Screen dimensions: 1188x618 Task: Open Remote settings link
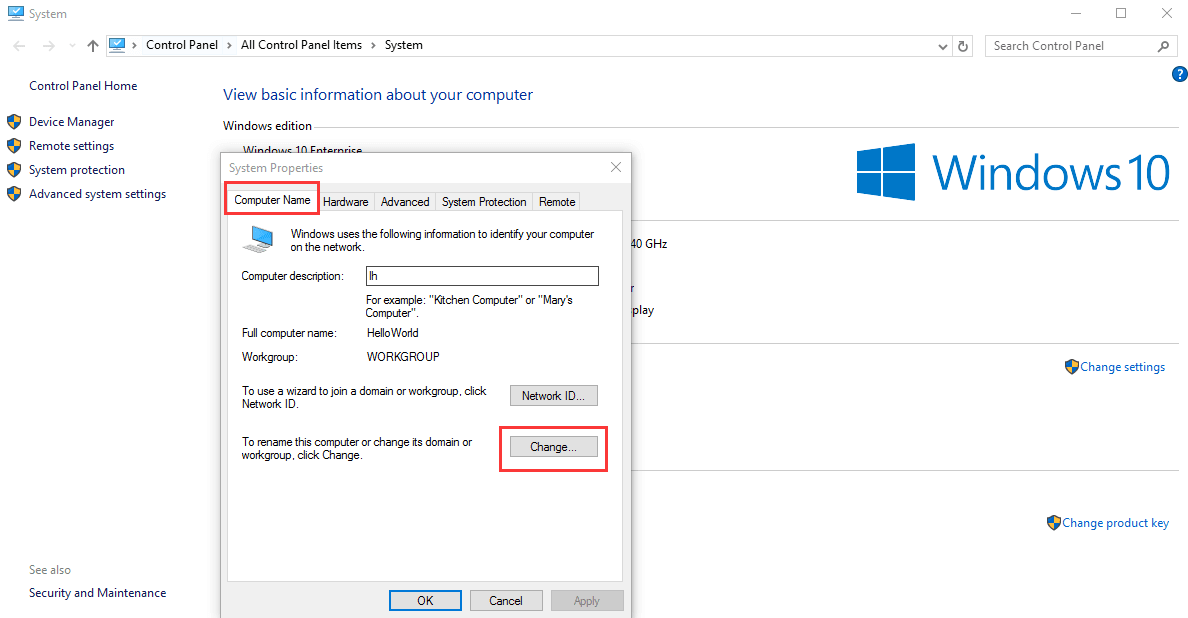71,146
